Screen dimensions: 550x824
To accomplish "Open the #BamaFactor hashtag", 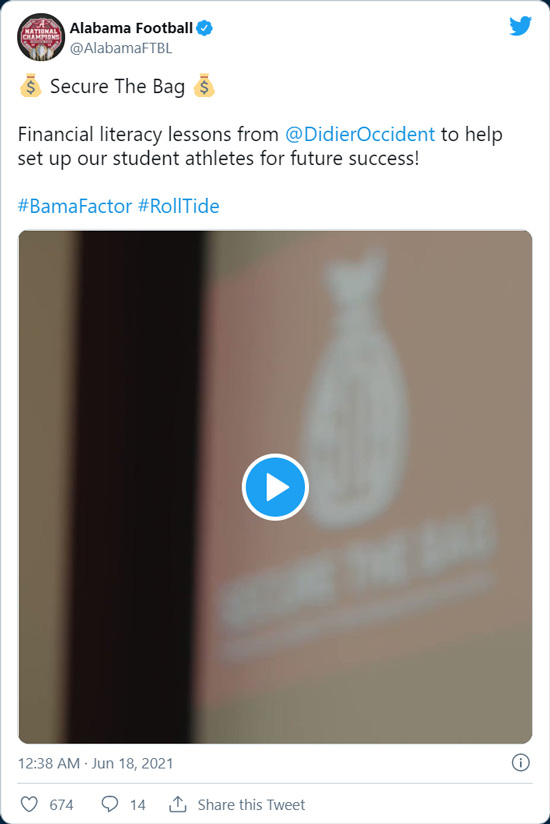I will (x=75, y=206).
